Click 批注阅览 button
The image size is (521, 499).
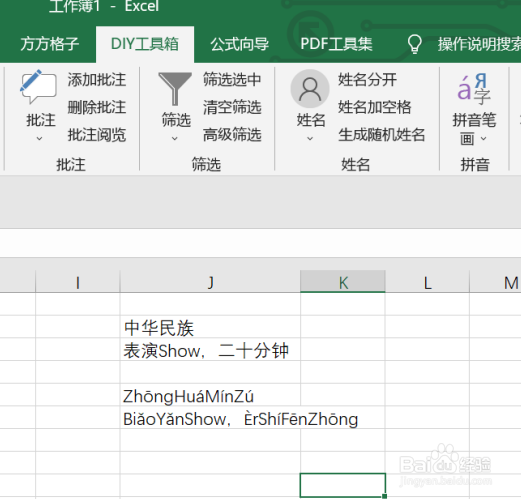click(x=97, y=135)
